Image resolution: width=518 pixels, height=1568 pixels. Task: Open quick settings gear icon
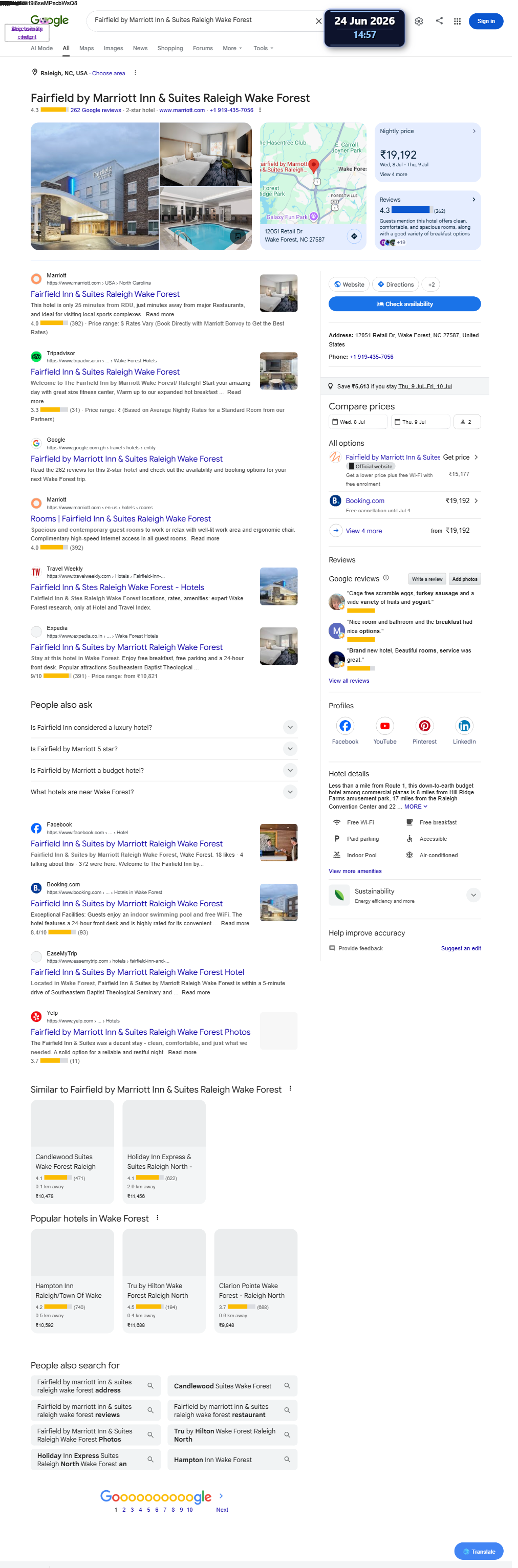(x=419, y=20)
